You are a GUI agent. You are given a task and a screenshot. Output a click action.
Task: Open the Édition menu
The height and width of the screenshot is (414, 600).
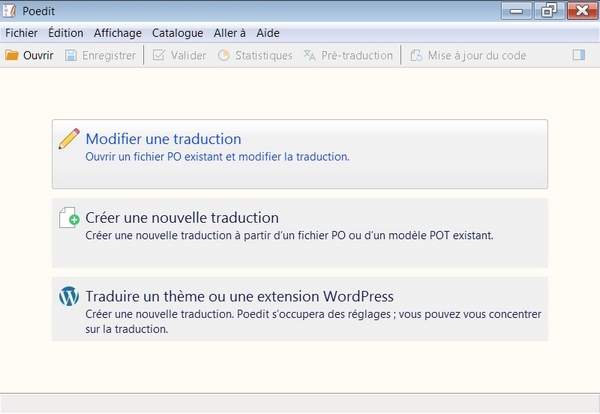66,33
